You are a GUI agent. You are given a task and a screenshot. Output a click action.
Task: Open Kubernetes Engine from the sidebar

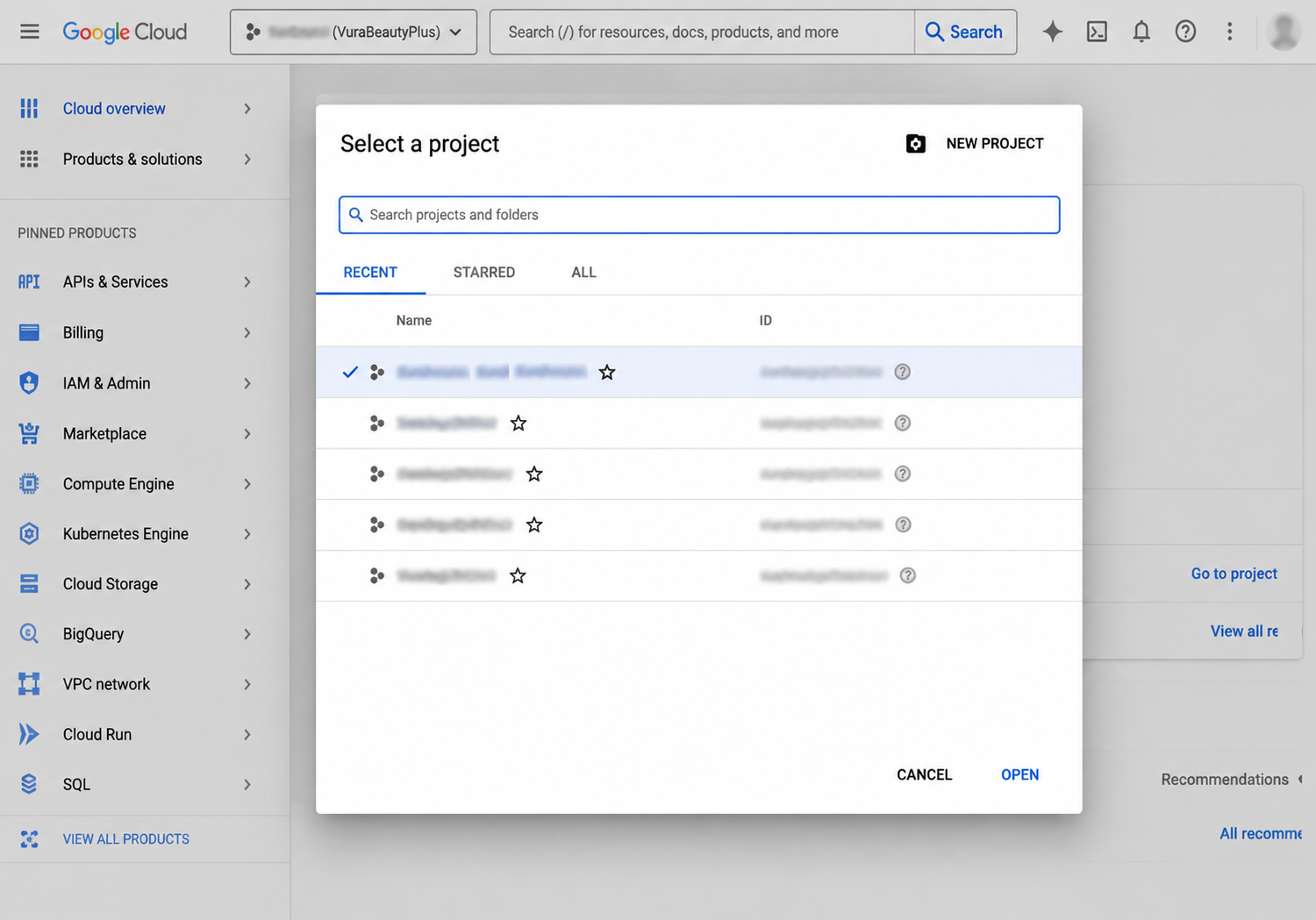coord(125,533)
